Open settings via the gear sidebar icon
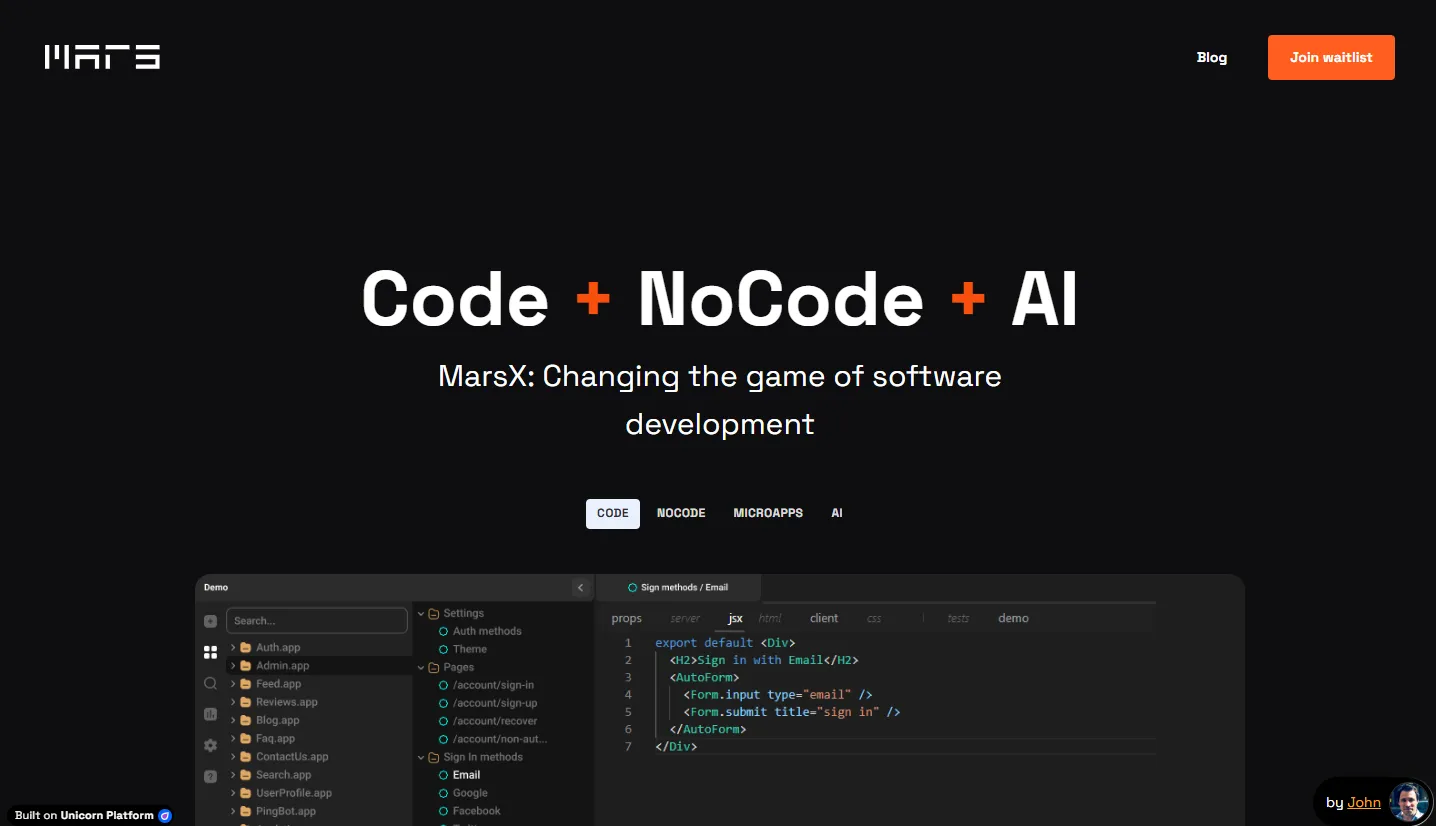Viewport: 1436px width, 826px height. [x=210, y=745]
